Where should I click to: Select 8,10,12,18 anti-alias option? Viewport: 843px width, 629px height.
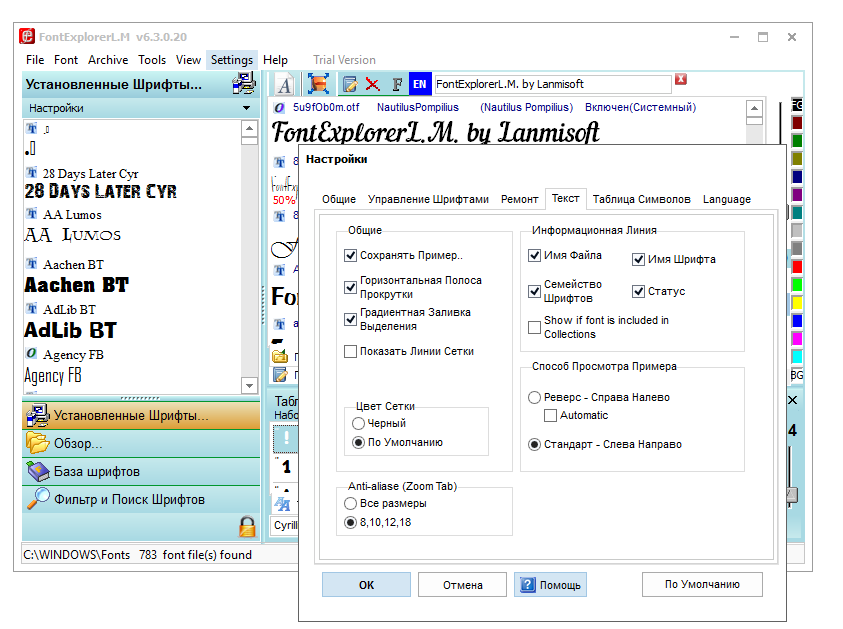click(x=351, y=523)
